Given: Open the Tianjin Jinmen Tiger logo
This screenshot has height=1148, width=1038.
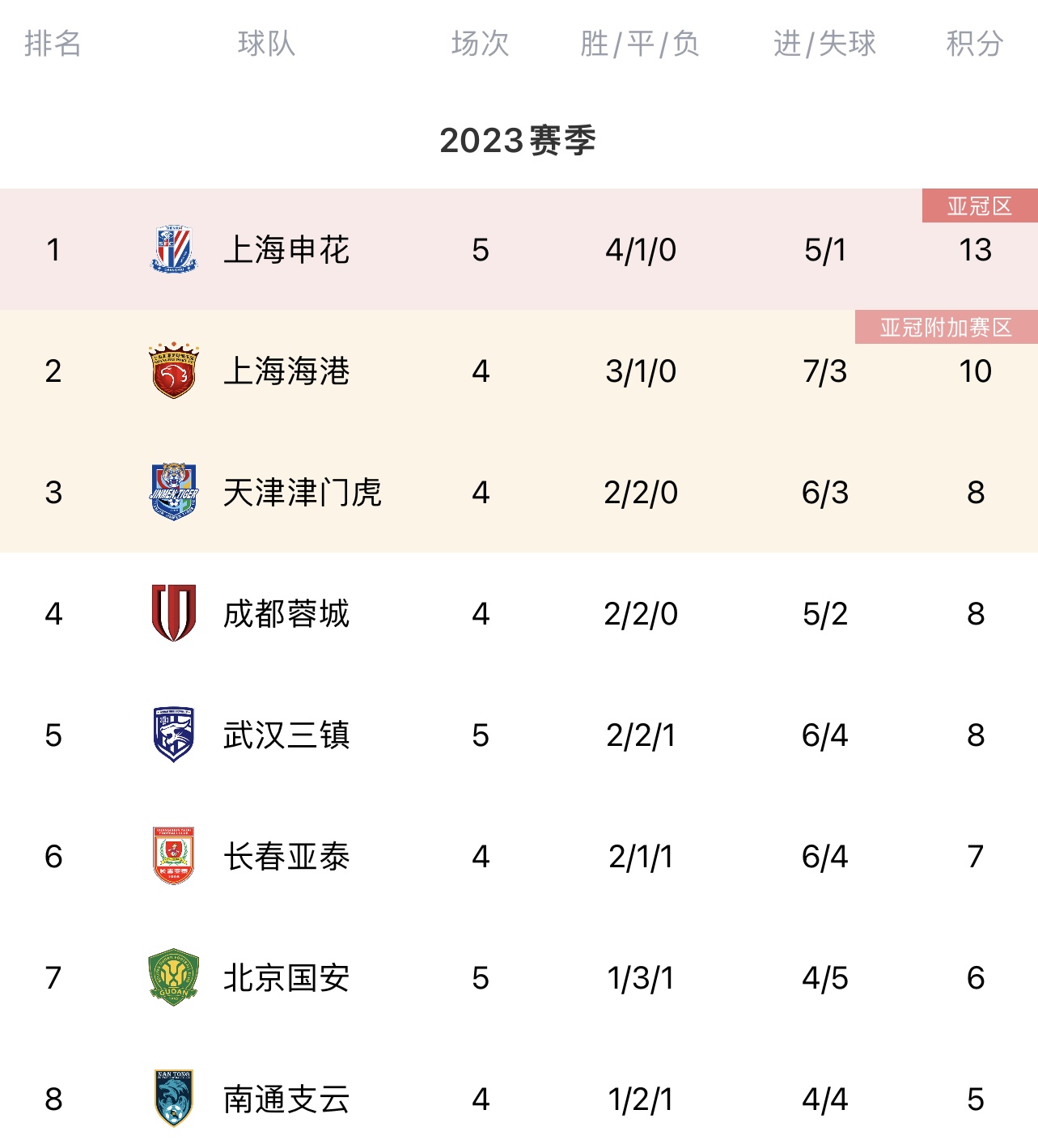Looking at the screenshot, I should (174, 492).
